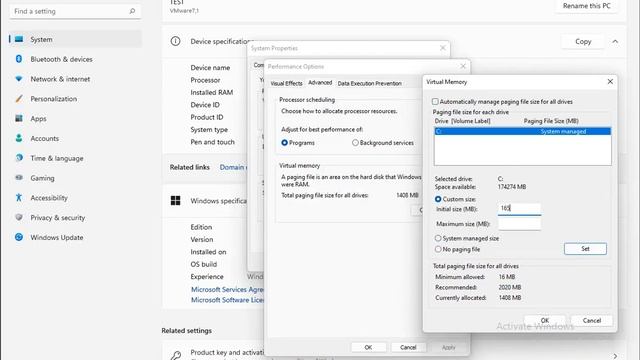Click Cancel in the Virtual Memory dialog
Image resolution: width=640 pixels, height=360 pixels.
(591, 320)
